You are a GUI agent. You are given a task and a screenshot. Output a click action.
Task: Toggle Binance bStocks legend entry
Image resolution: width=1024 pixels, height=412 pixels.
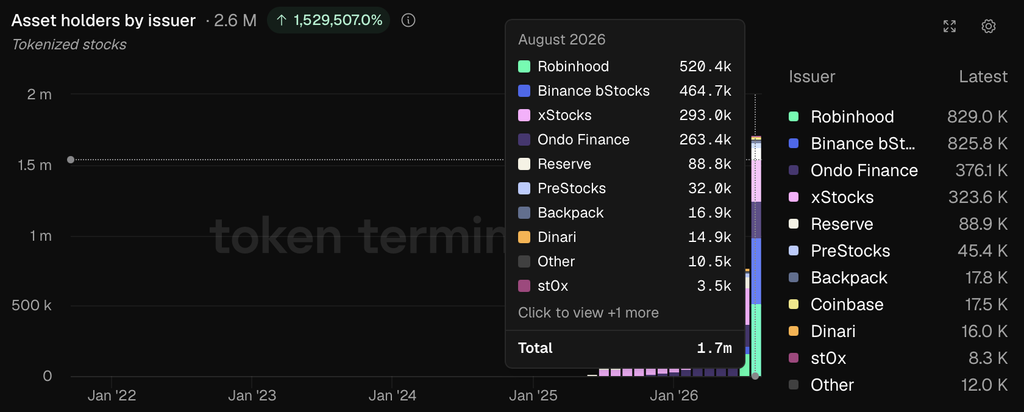898,144
